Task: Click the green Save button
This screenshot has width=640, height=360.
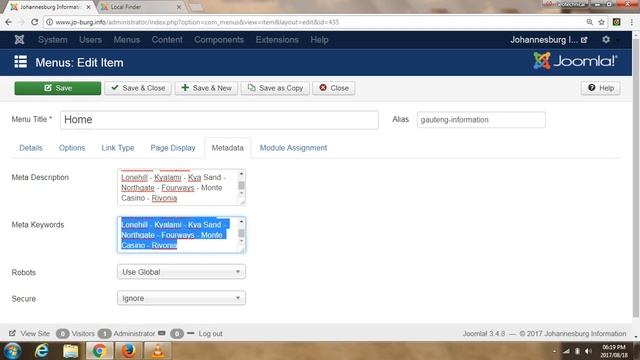Action: 58,88
